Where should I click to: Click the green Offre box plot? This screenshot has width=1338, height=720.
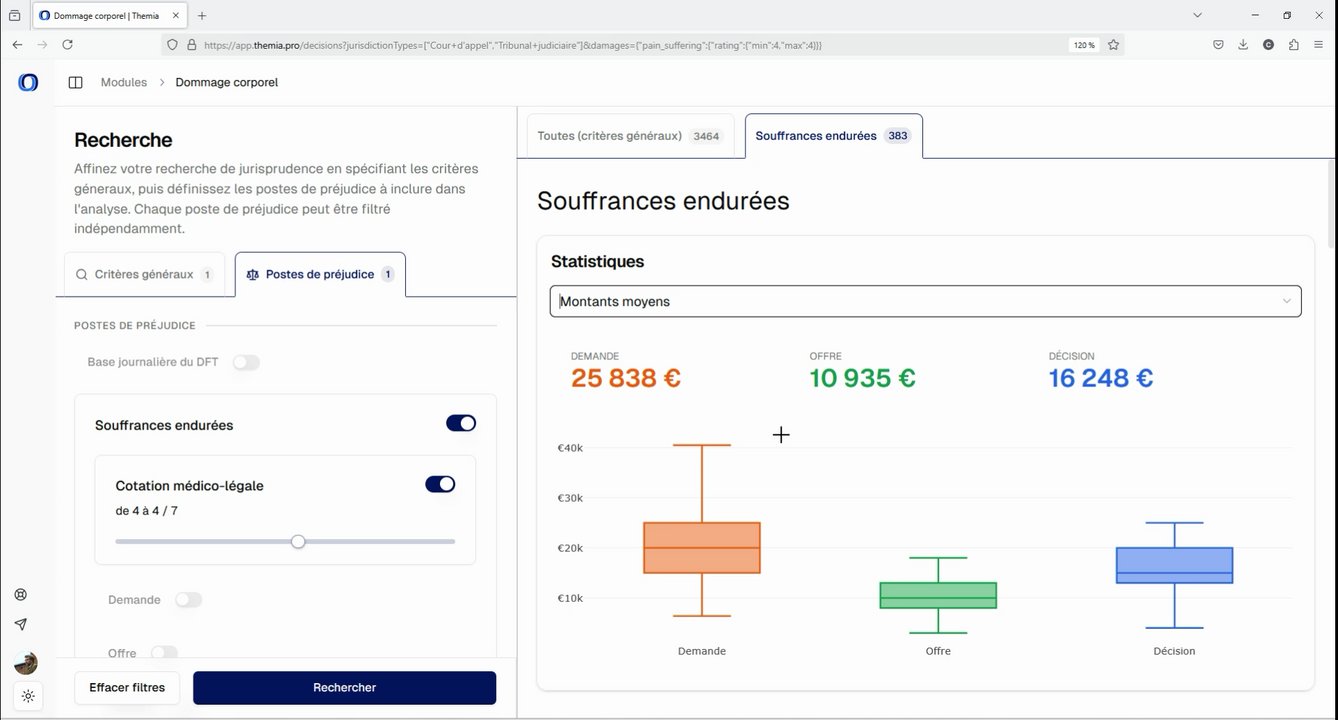tap(938, 595)
